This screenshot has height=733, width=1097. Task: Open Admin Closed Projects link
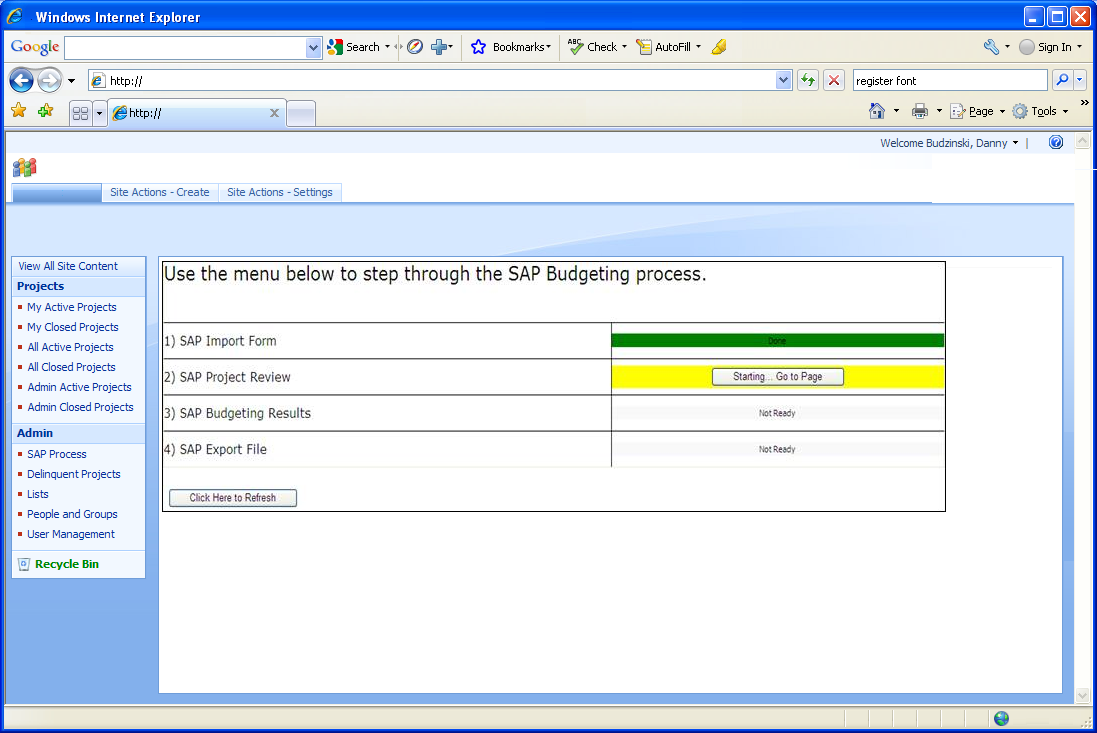coord(80,407)
